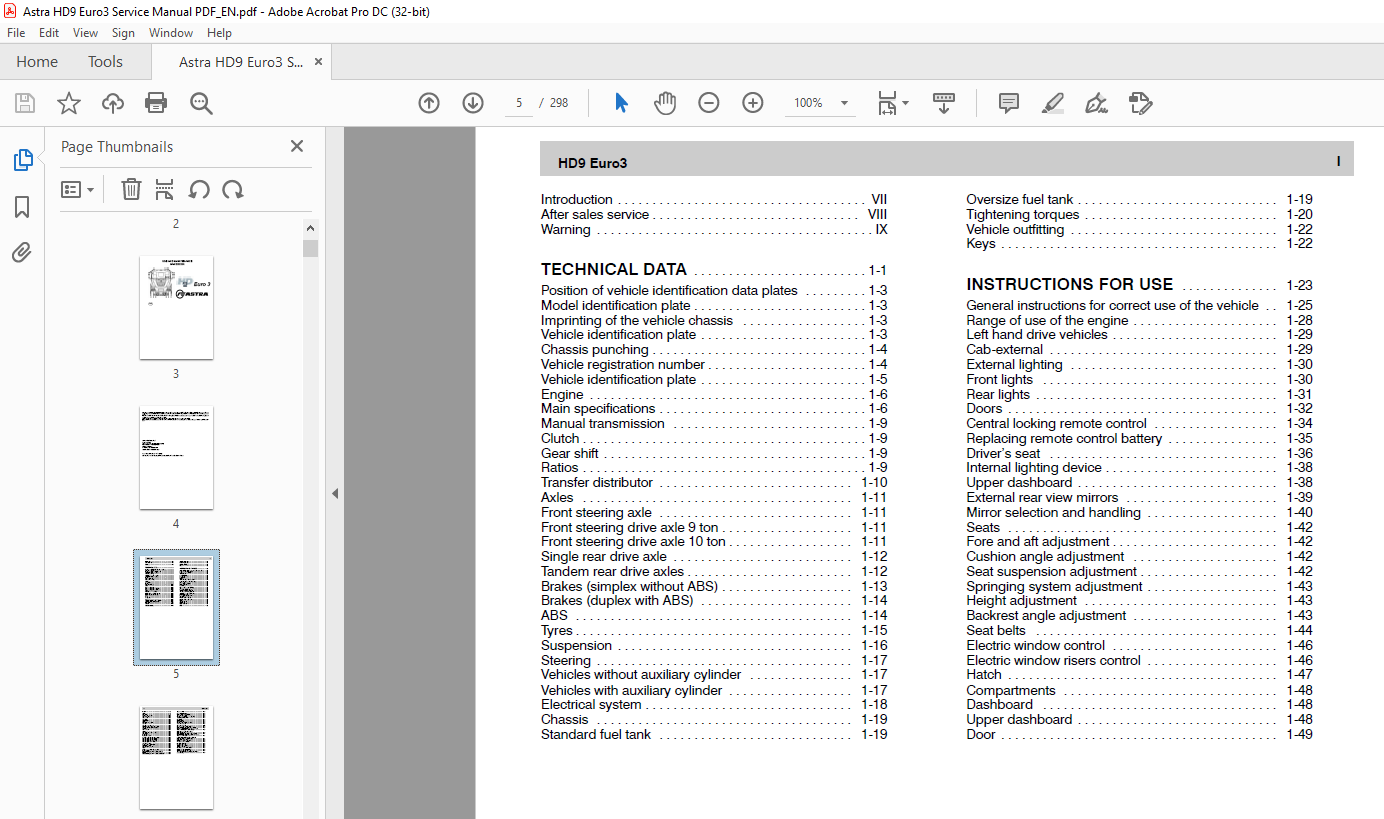The image size is (1384, 819).
Task: Open the Sign document pen tool
Action: tap(1097, 103)
